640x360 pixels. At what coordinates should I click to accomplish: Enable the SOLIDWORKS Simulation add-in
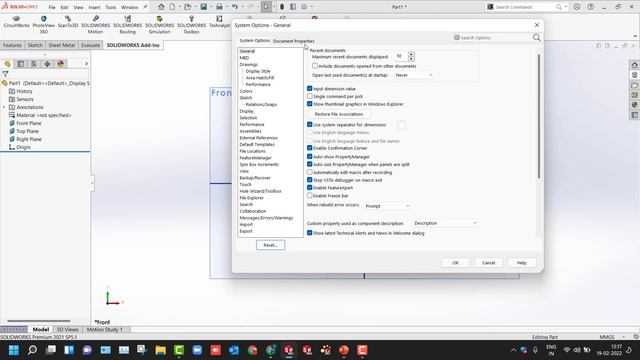[159, 24]
